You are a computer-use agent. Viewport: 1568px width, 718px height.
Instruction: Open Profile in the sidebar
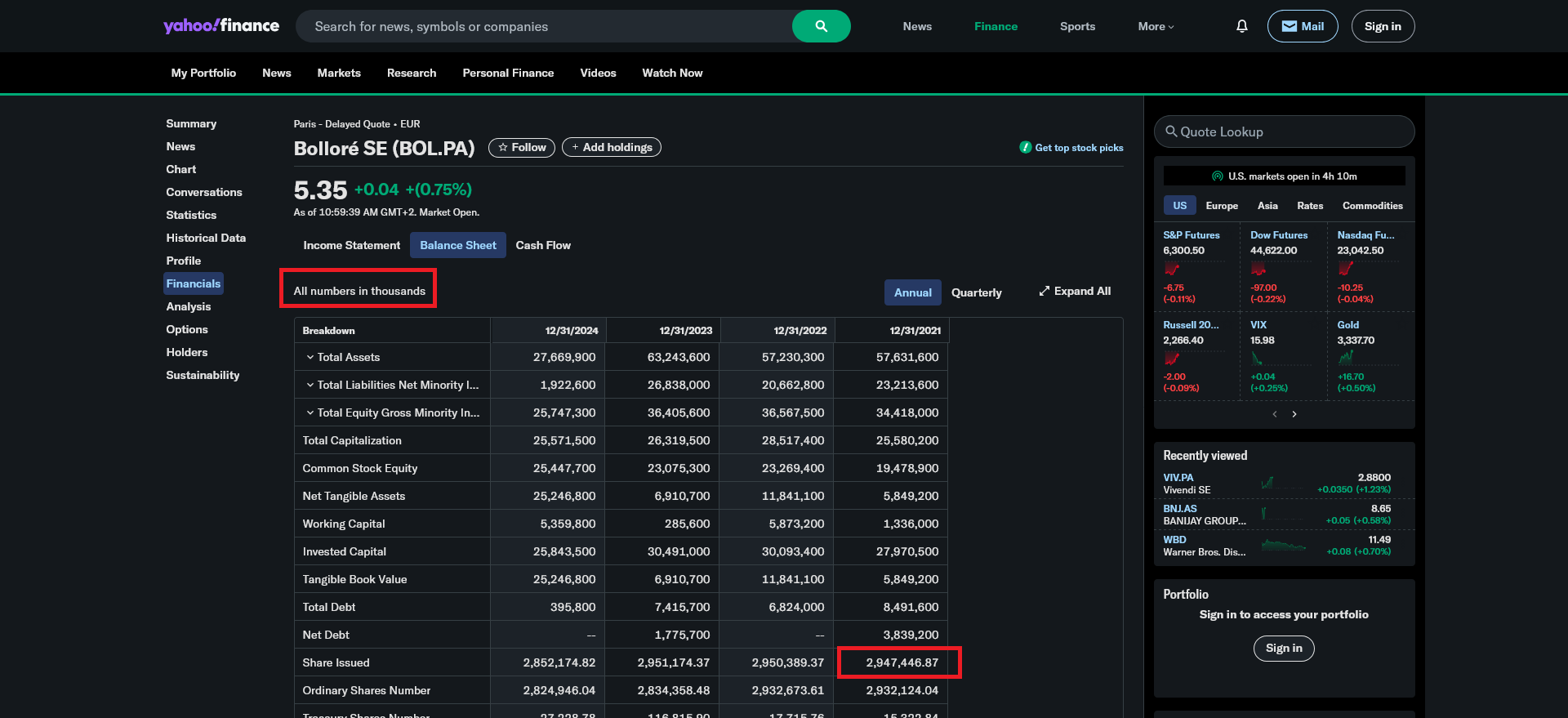click(x=184, y=261)
